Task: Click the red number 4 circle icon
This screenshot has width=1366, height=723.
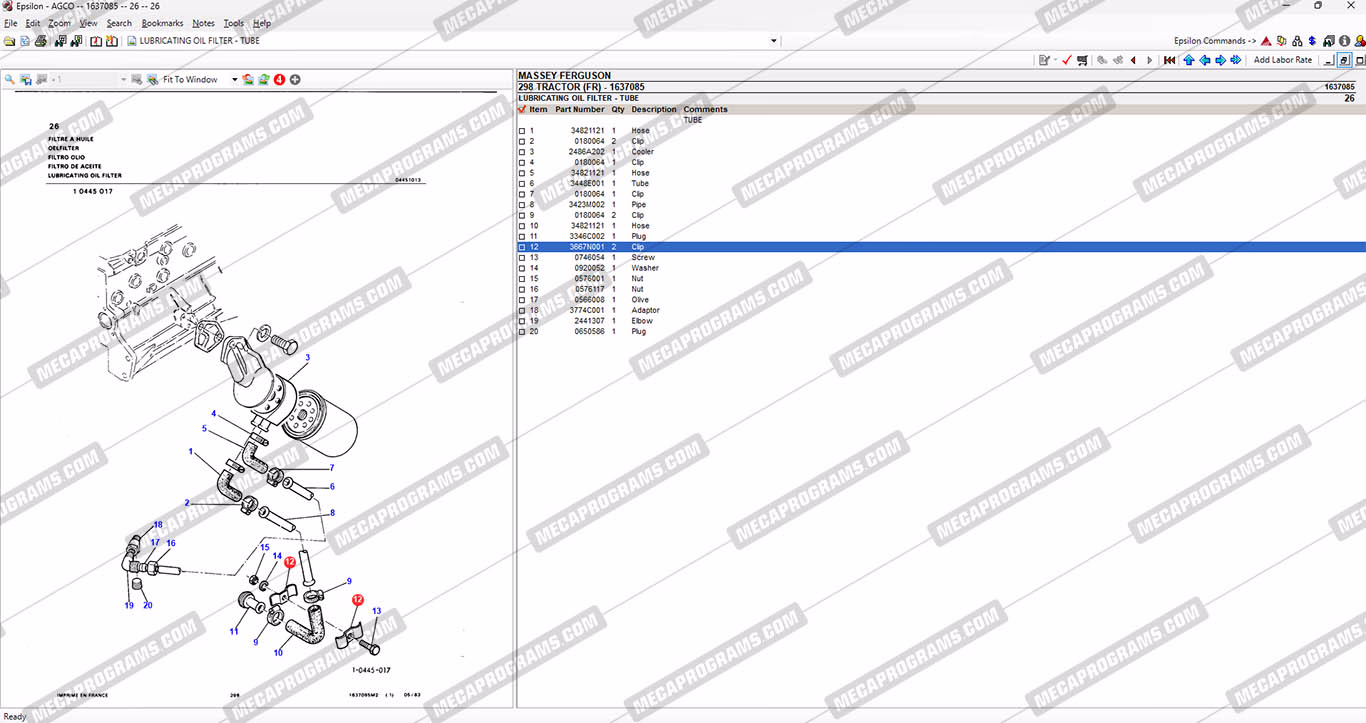Action: [279, 79]
